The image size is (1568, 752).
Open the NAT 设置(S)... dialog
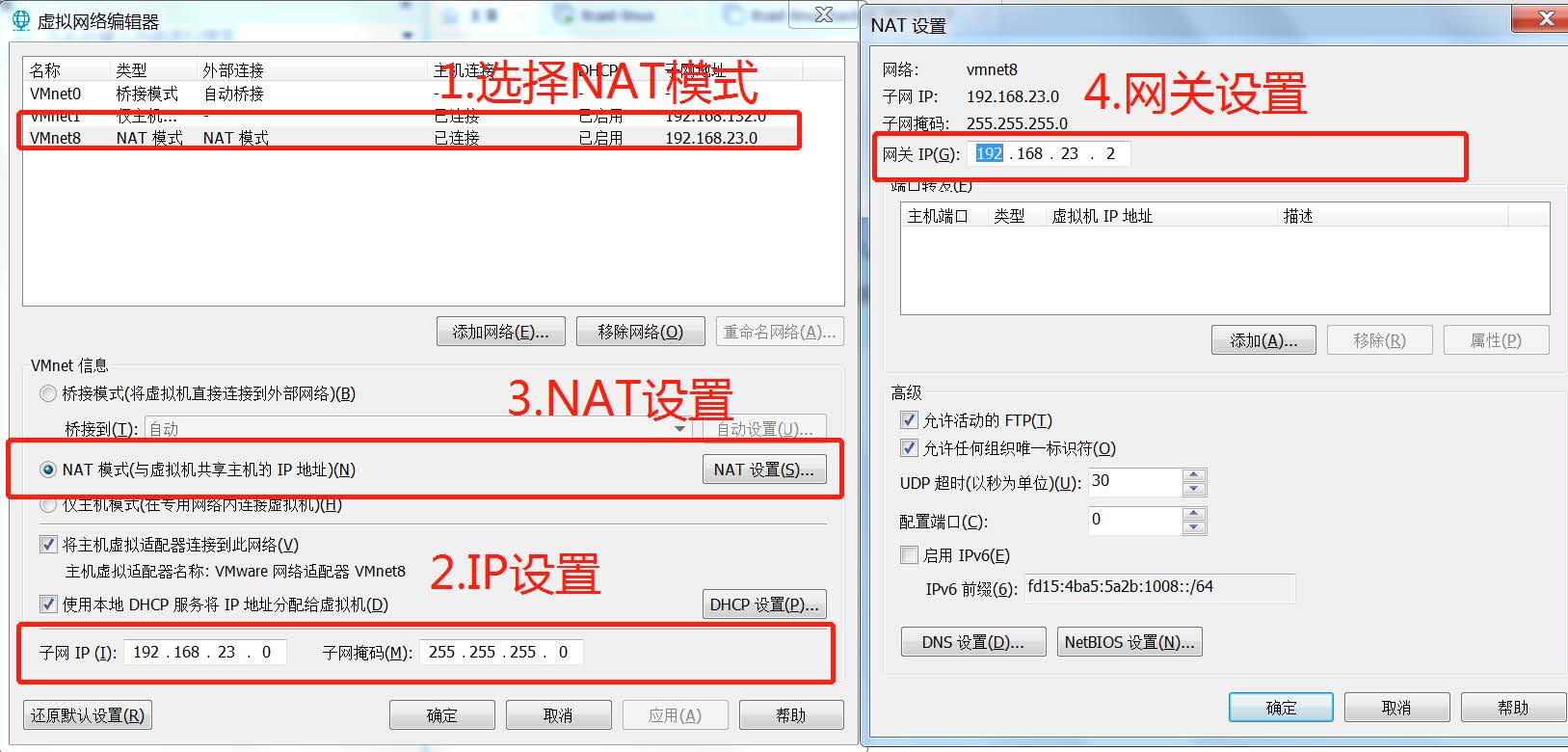(x=764, y=470)
